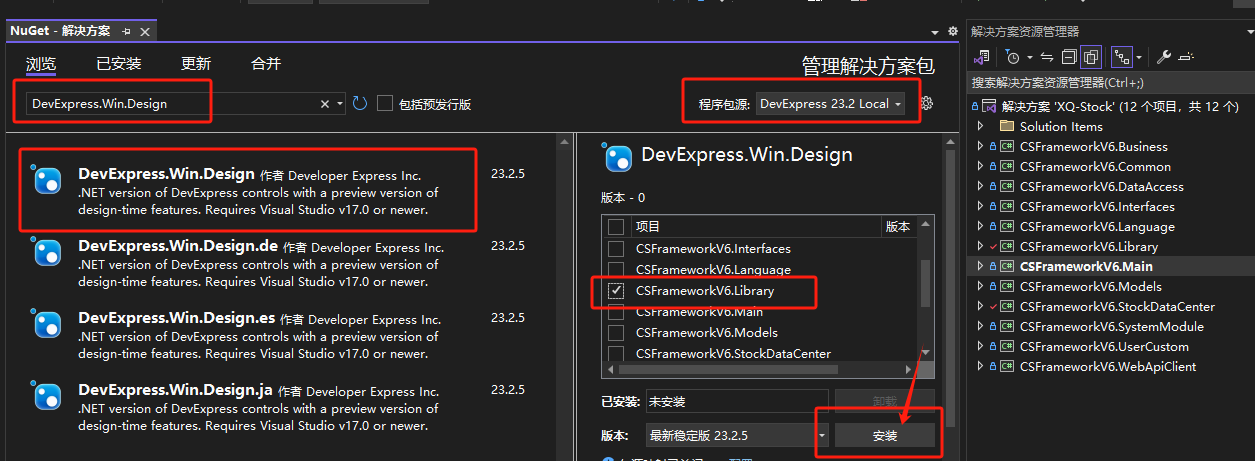The width and height of the screenshot is (1255, 461).
Task: Open the version selection dropdown
Action: pyautogui.click(x=737, y=435)
